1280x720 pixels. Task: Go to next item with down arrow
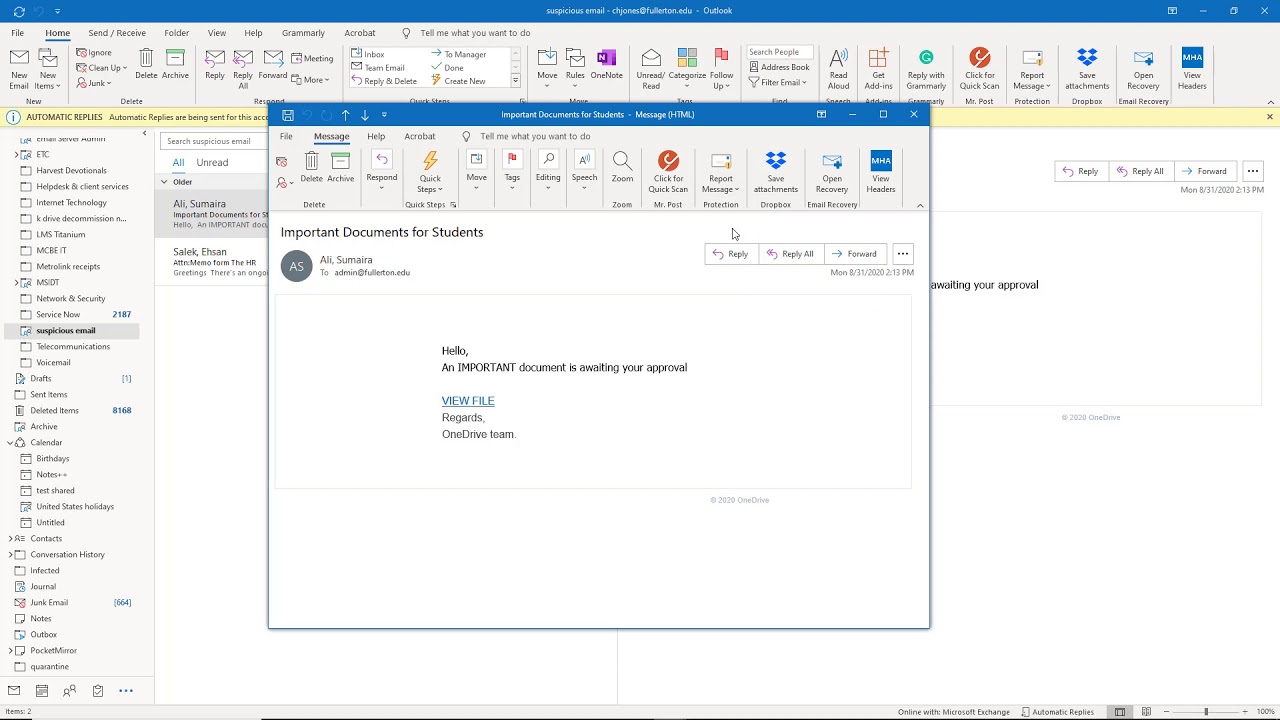pyautogui.click(x=365, y=115)
